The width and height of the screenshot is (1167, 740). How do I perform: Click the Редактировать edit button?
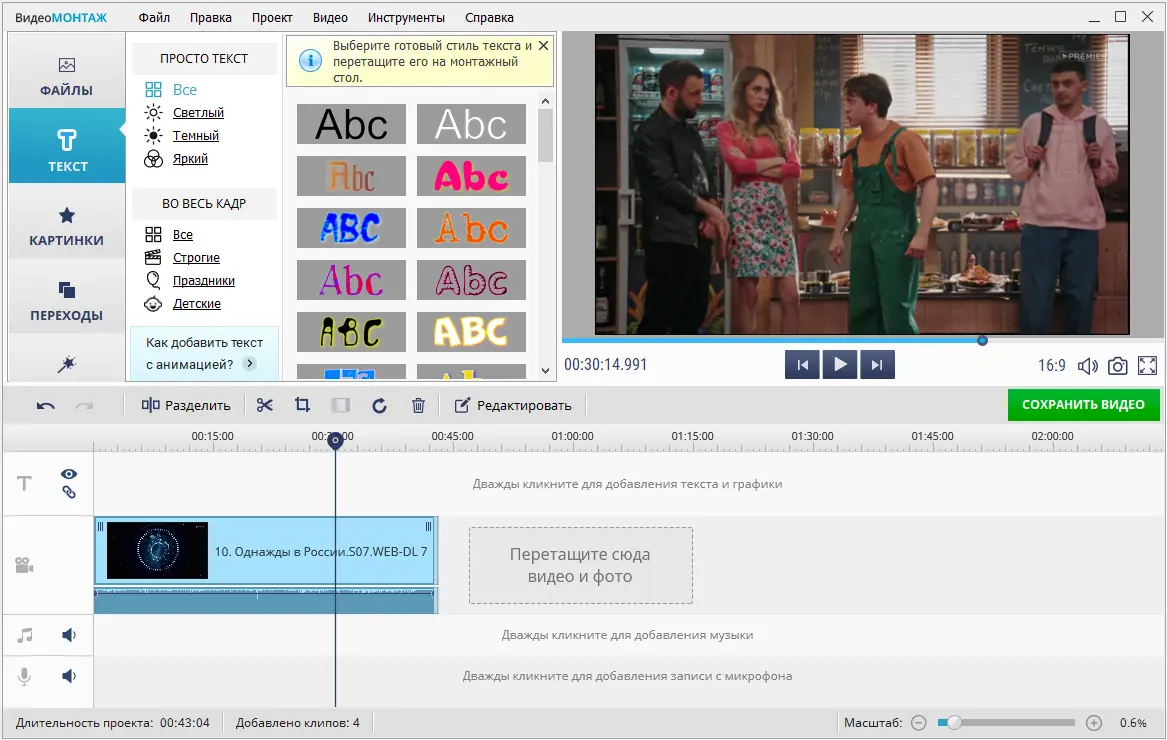coord(514,406)
